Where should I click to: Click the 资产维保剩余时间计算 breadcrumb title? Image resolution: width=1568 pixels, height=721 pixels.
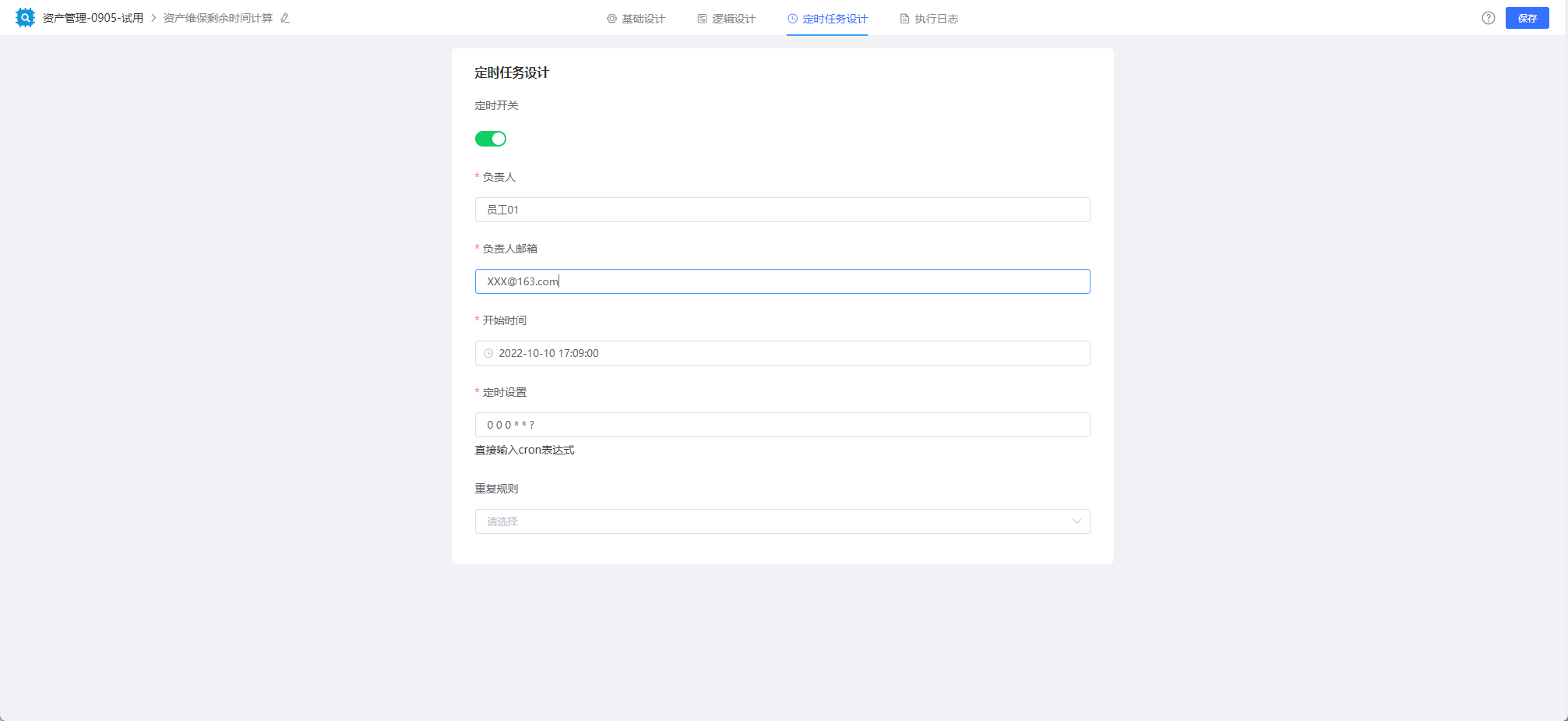tap(218, 18)
